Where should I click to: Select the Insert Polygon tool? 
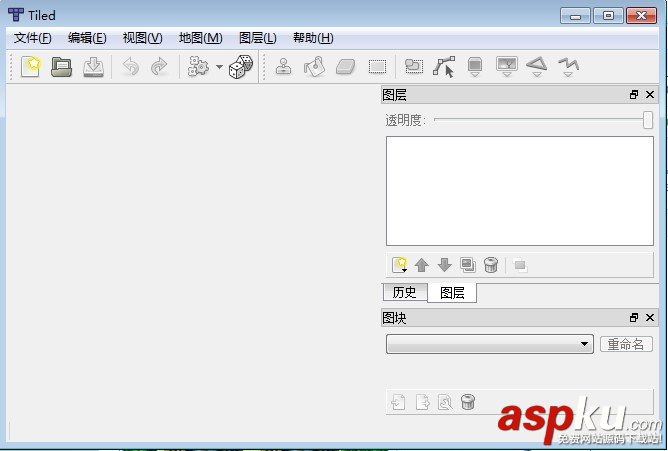coord(537,66)
